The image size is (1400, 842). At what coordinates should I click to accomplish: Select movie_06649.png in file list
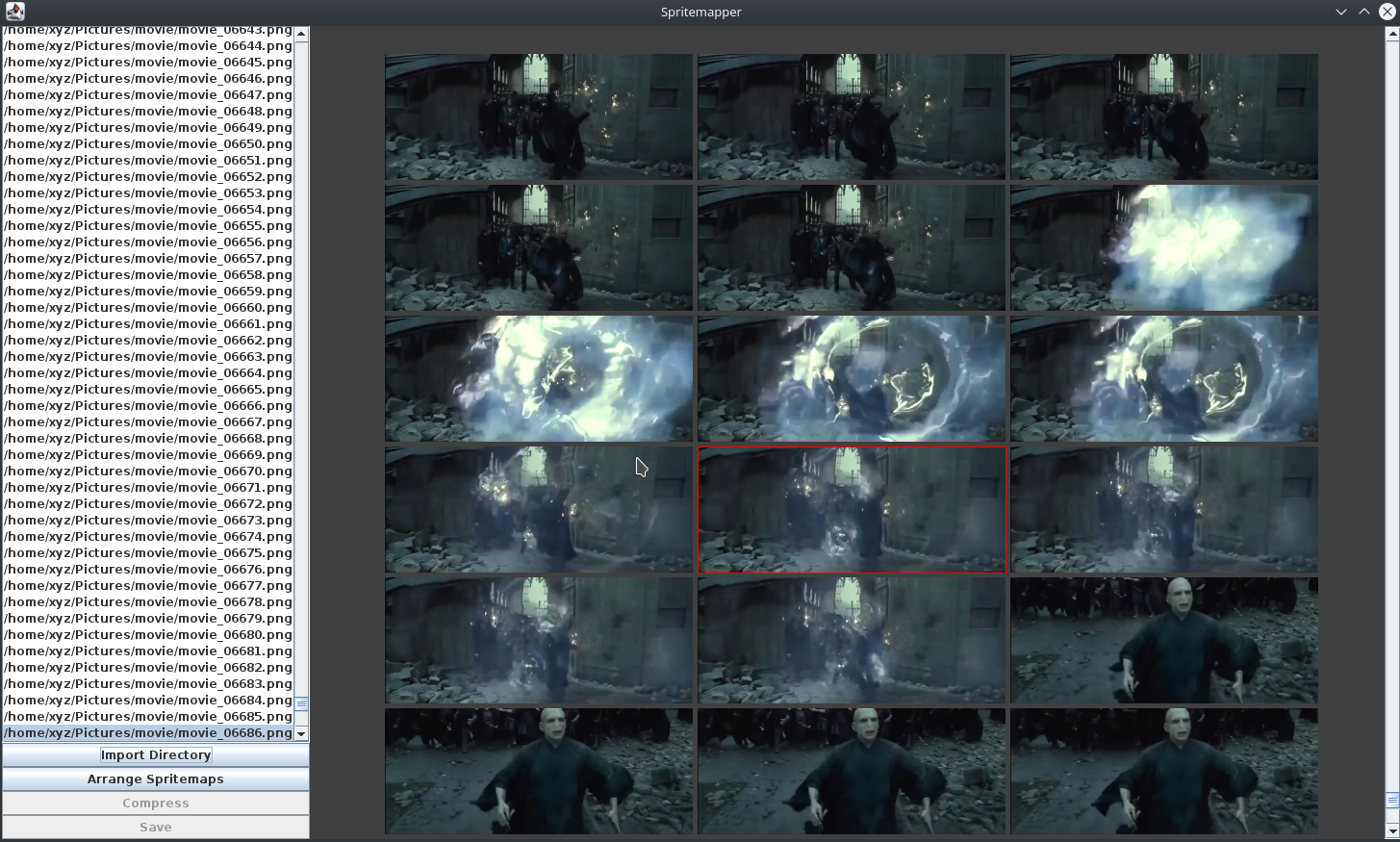148,127
